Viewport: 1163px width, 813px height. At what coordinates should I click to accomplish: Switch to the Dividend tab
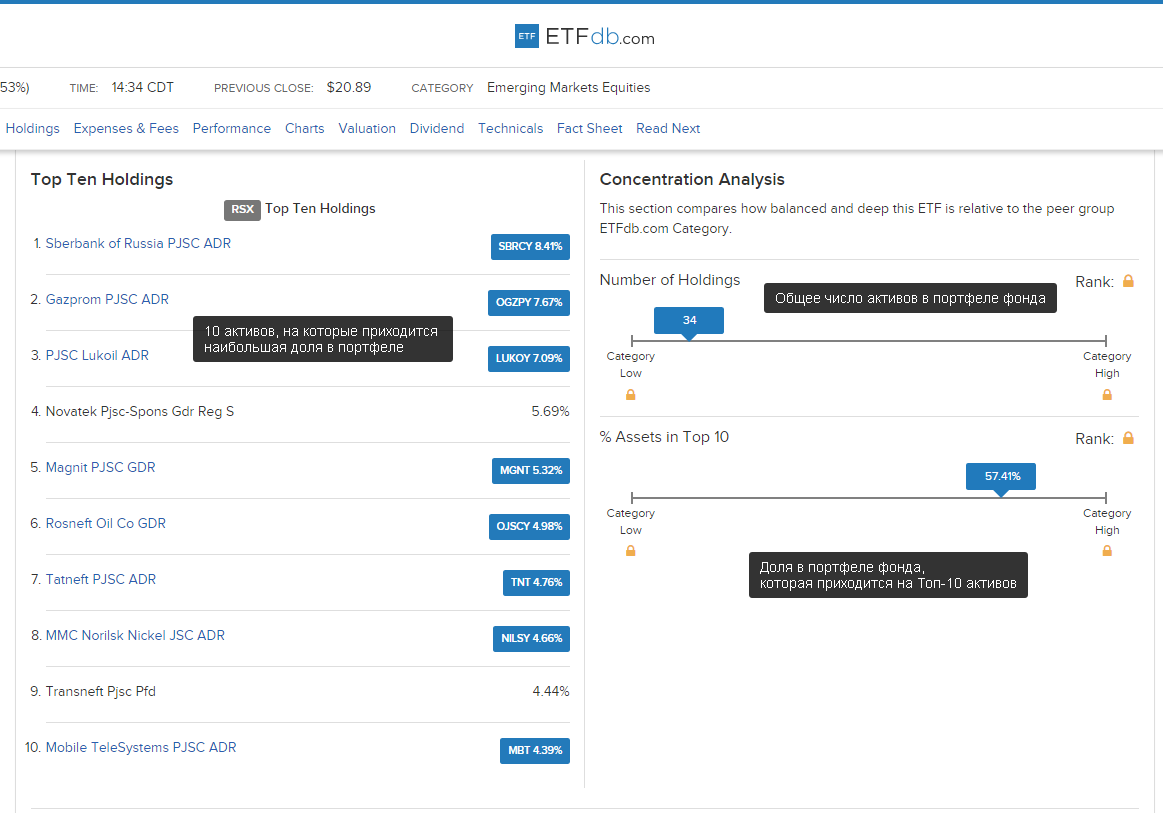pos(437,128)
